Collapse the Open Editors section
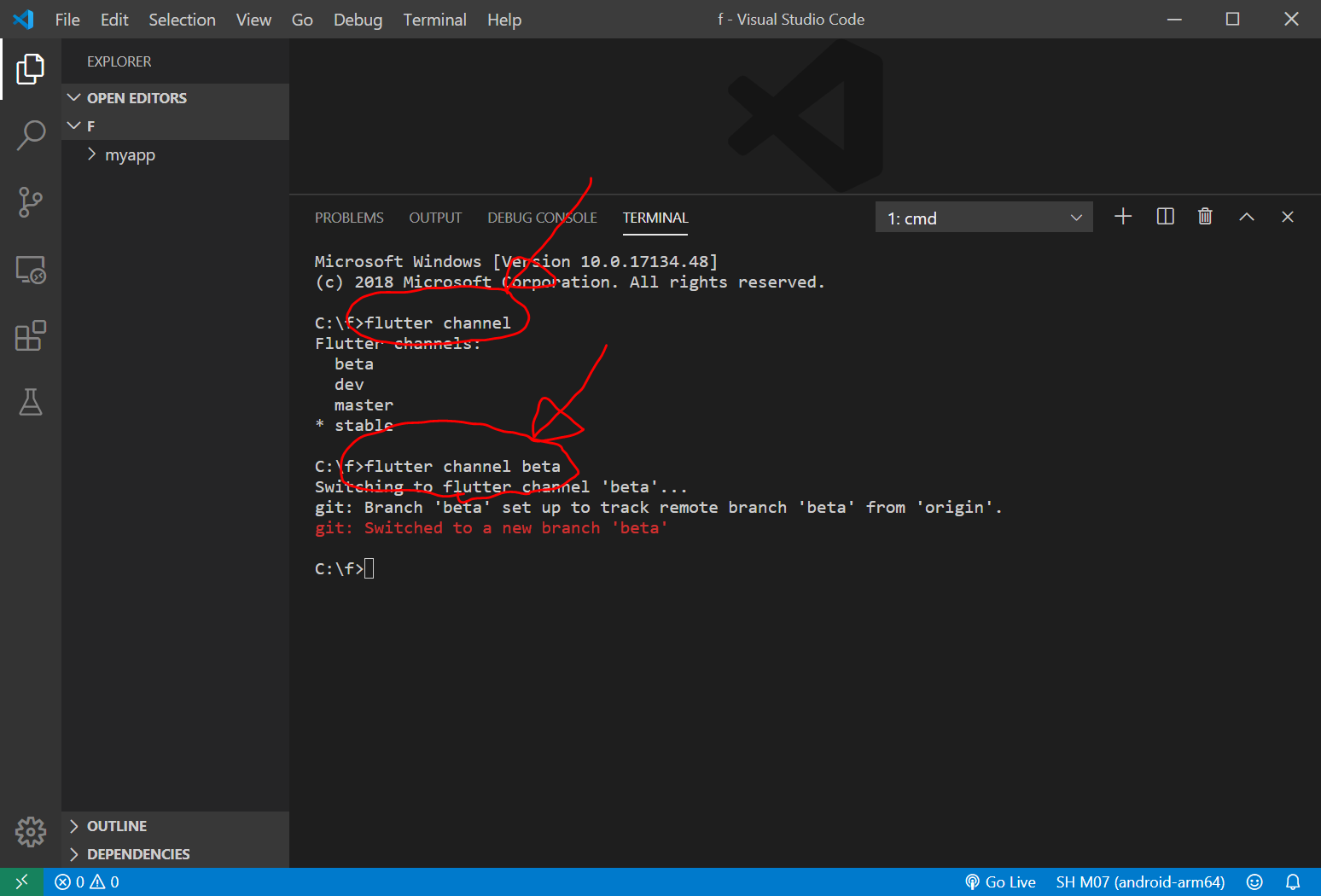This screenshot has width=1321, height=896. pyautogui.click(x=175, y=97)
